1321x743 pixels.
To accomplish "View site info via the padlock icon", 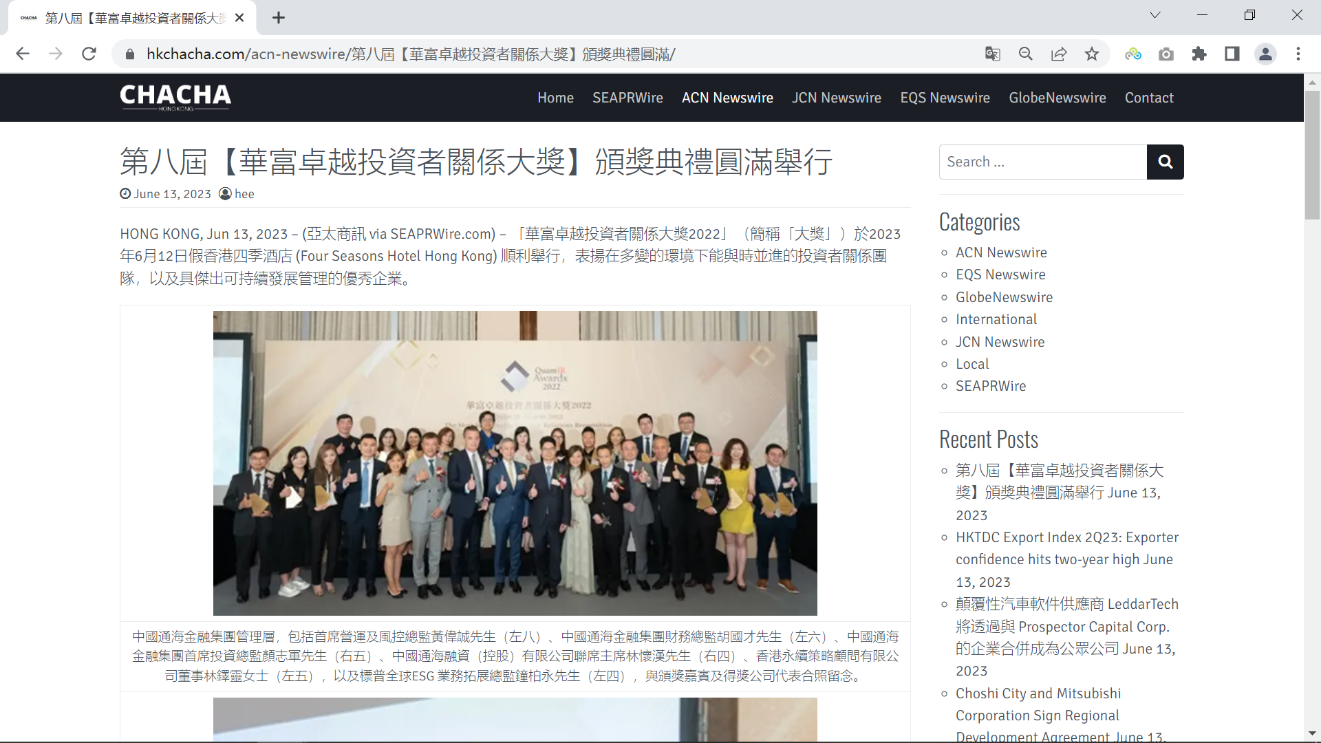I will tap(130, 54).
